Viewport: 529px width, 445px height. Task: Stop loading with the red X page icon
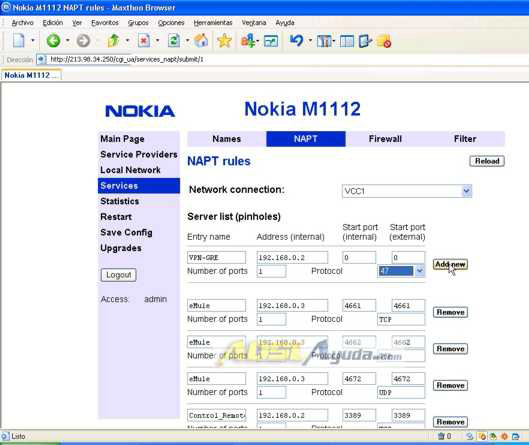(144, 41)
